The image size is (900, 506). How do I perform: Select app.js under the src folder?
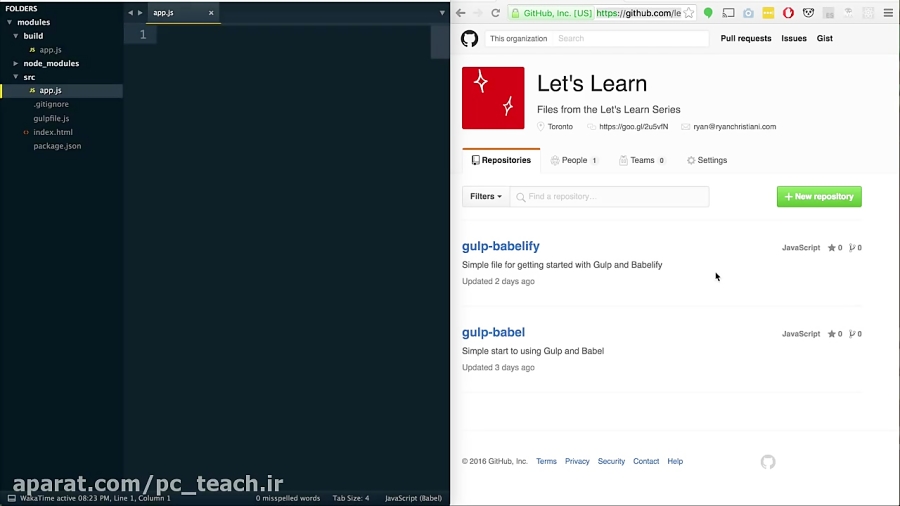point(51,91)
